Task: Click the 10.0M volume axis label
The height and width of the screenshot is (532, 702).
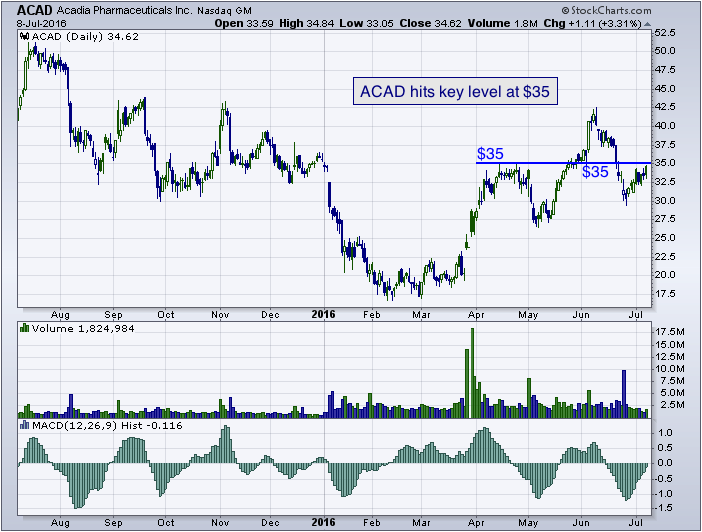Action: [x=670, y=369]
